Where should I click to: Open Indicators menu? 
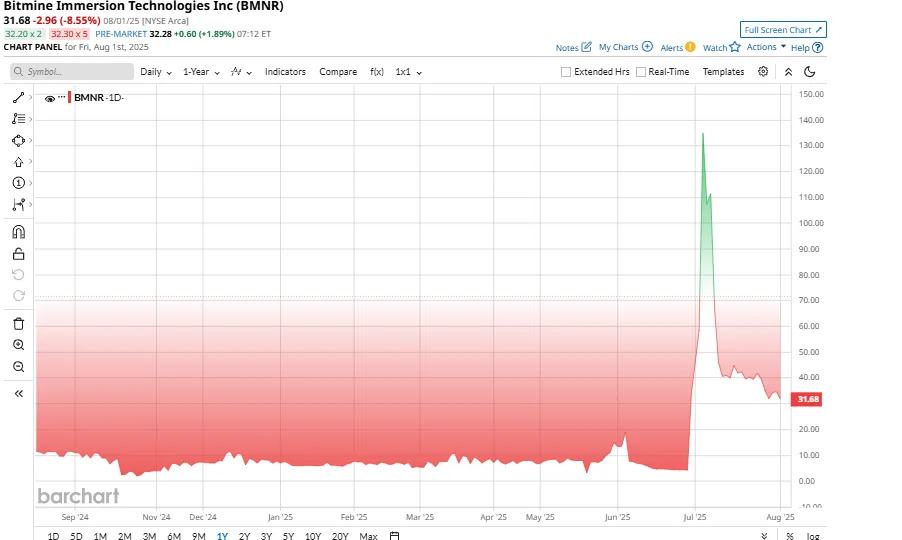285,72
